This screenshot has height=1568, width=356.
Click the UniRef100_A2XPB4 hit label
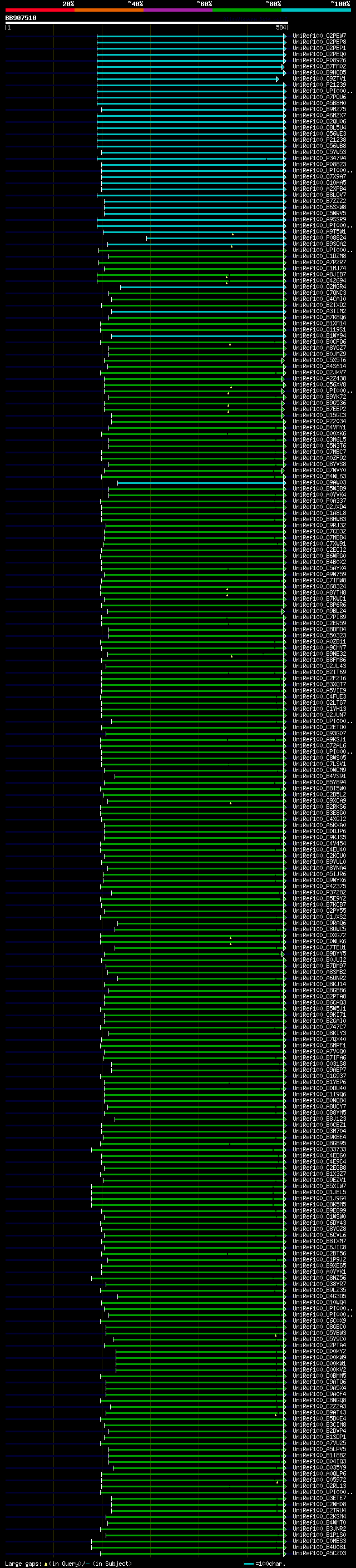point(319,189)
